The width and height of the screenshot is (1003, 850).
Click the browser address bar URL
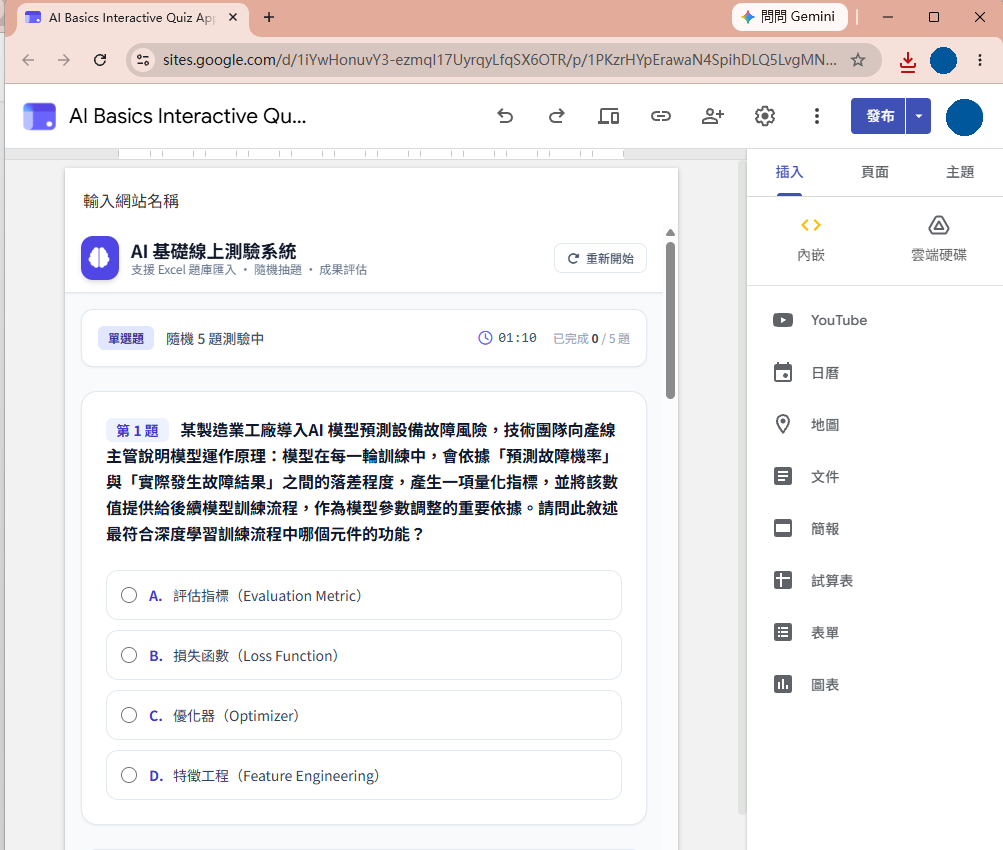(x=499, y=60)
